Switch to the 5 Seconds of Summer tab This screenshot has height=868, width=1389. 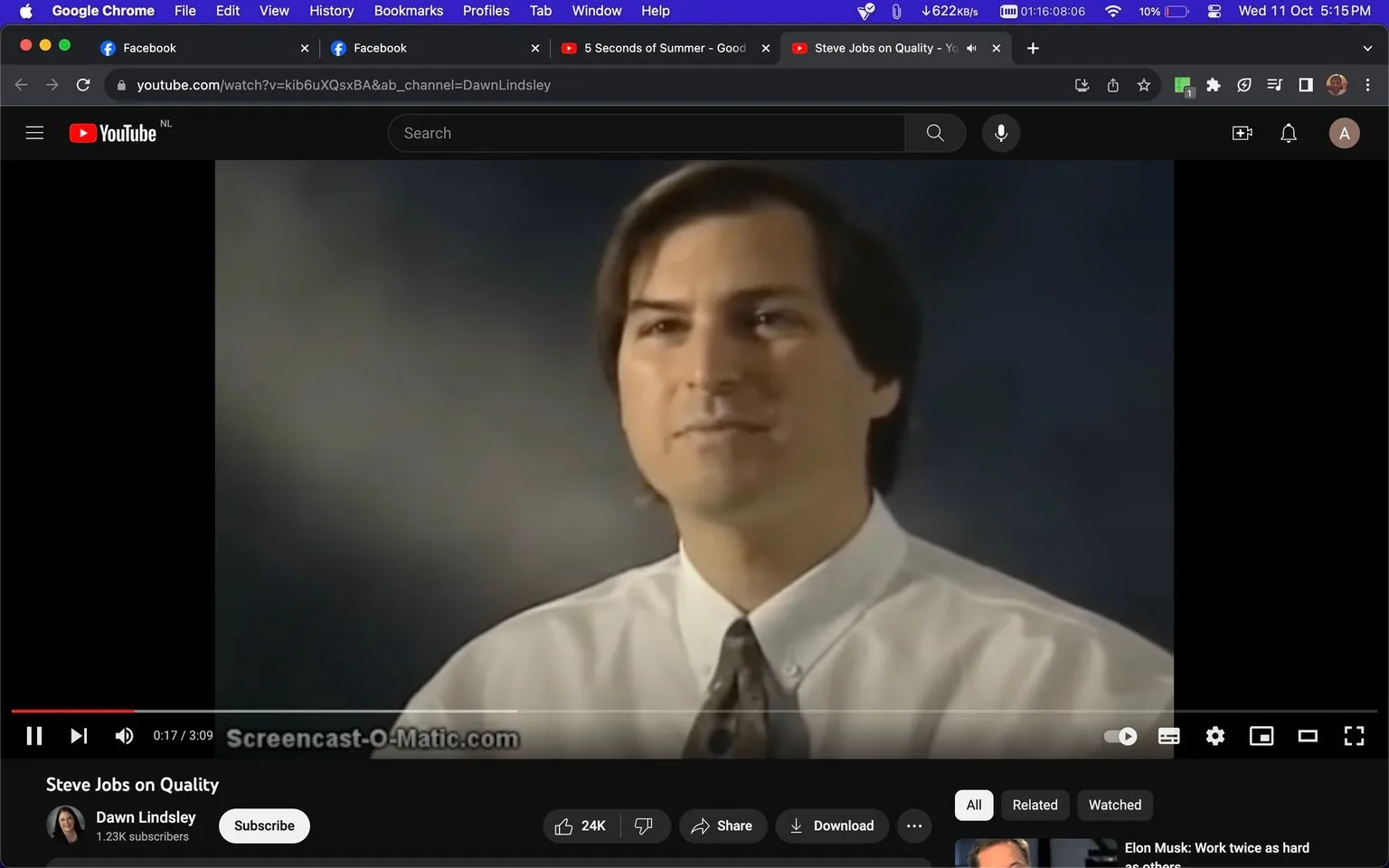tap(660, 48)
